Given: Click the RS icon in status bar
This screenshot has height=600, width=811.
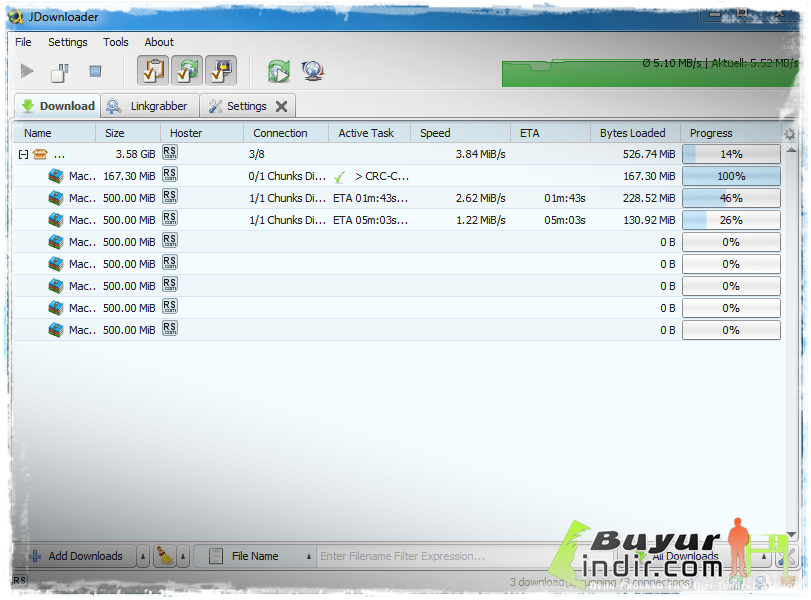Looking at the screenshot, I should coord(20,580).
